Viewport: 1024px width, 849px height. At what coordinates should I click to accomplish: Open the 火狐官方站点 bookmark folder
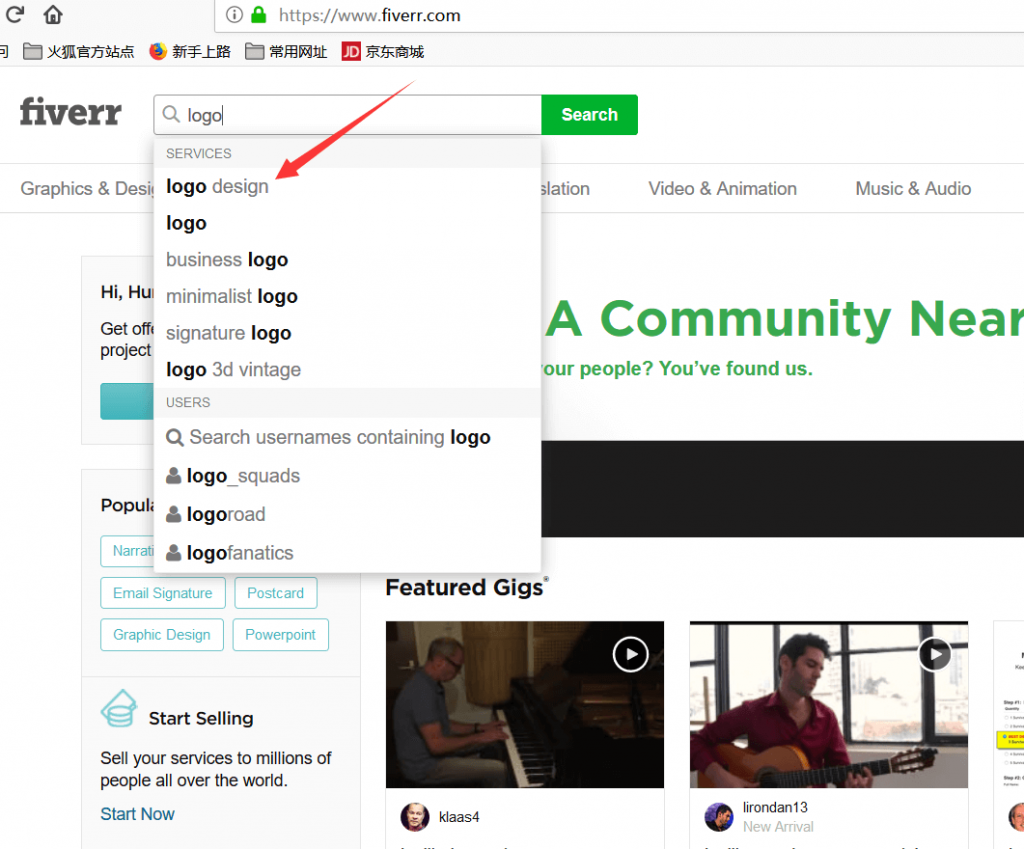point(78,52)
